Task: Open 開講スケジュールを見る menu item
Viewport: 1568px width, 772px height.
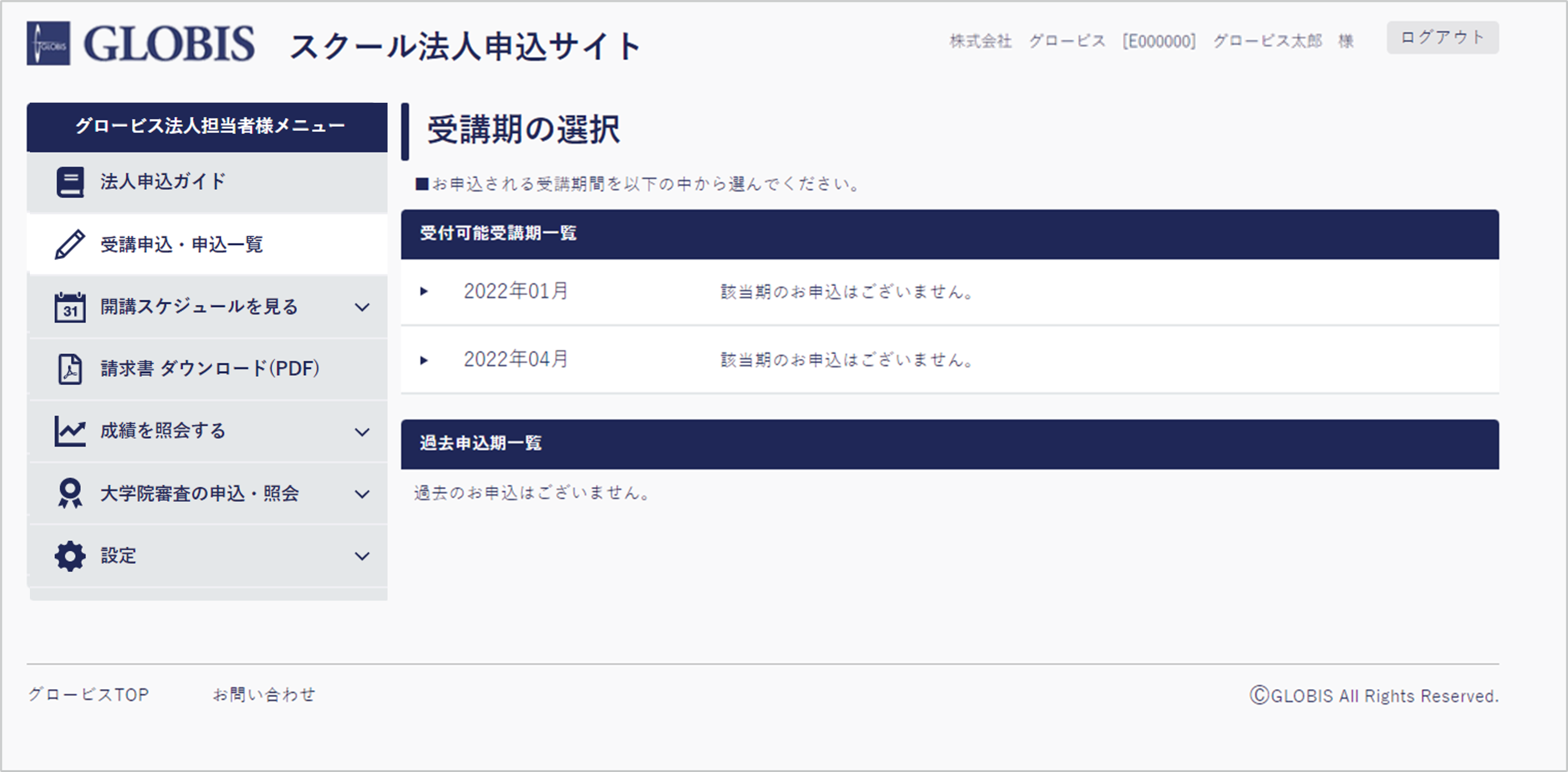Action: click(x=207, y=307)
